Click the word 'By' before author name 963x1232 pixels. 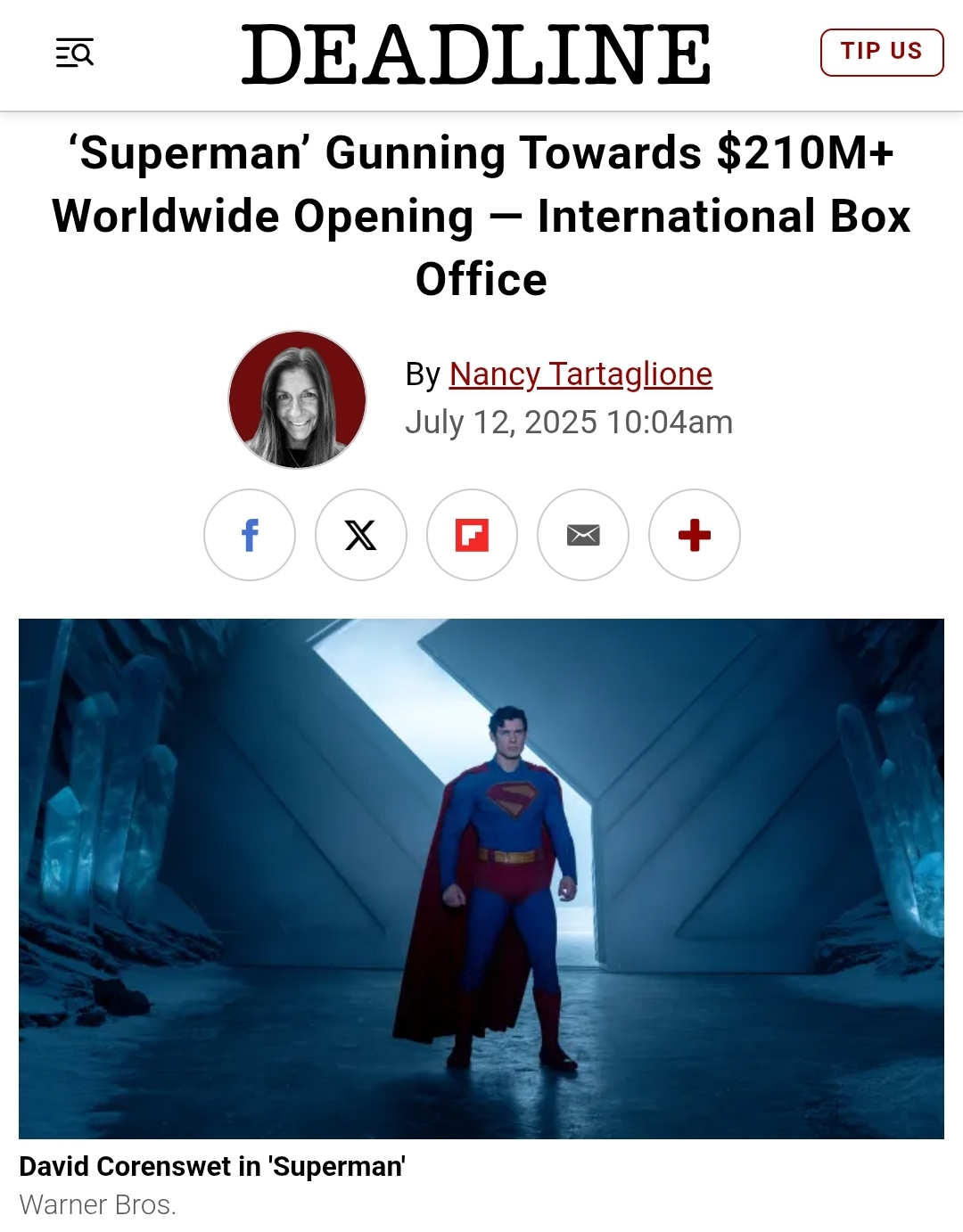pos(423,374)
